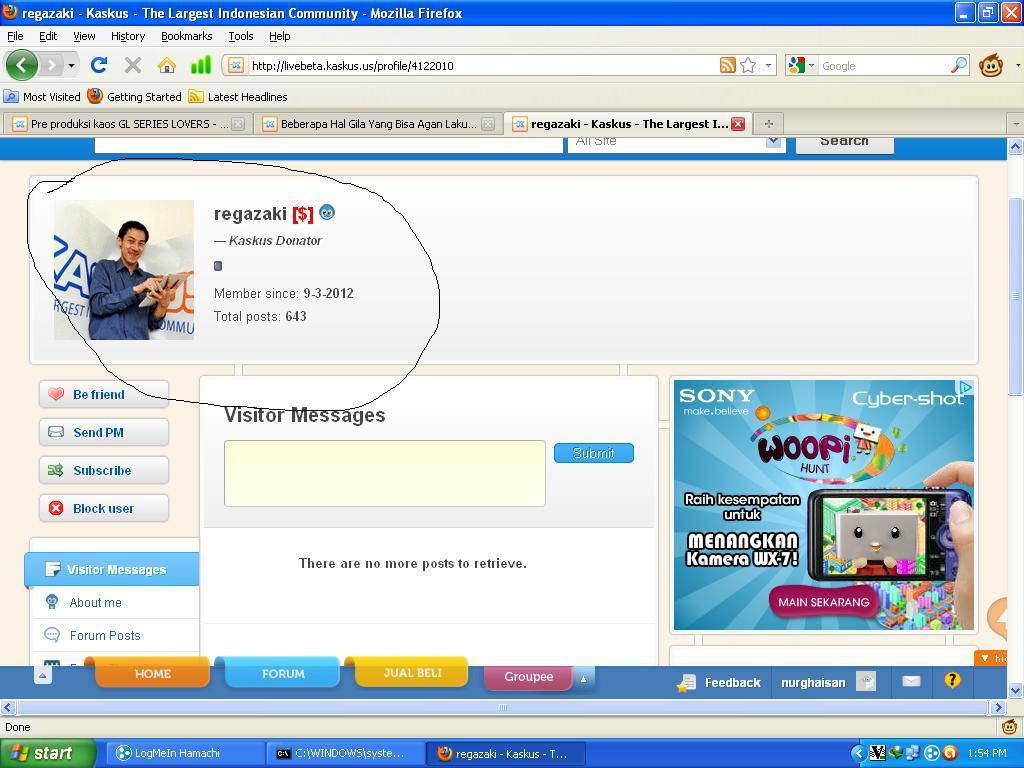Click the small reputation square under Kaskus Donator

(218, 266)
